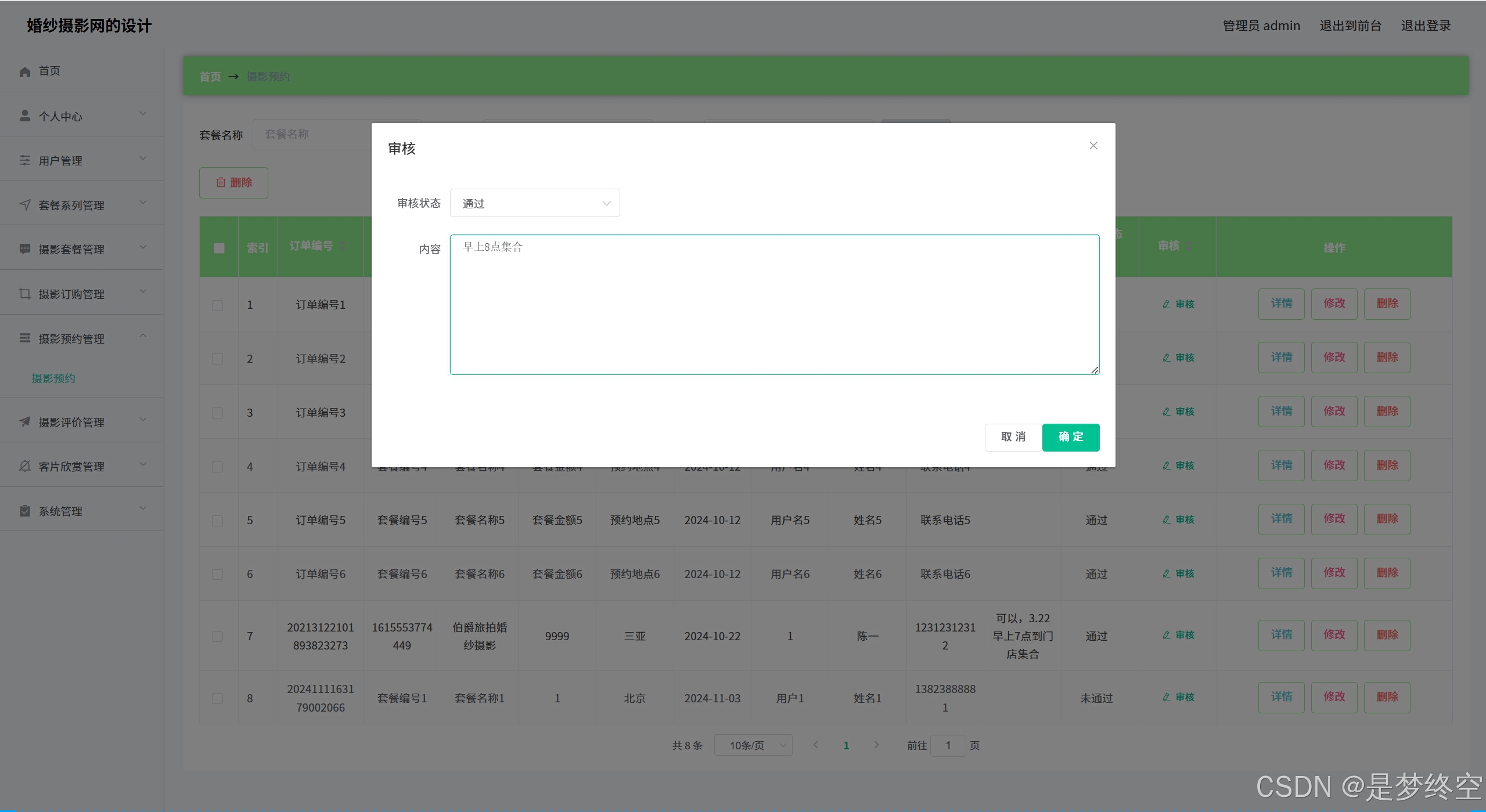Viewport: 1486px width, 812px height.
Task: Click the trash icon on 删除 button
Action: 221,183
